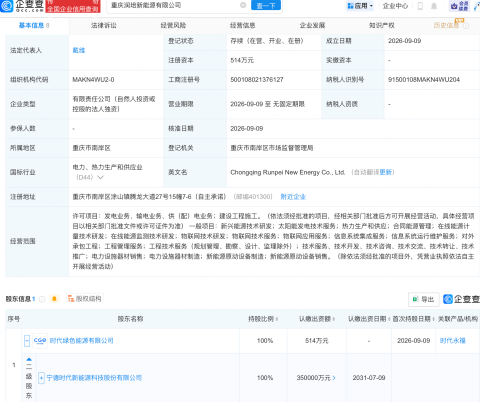
Task: Click the 重庆市南岸区市场监督管理局 registration authority text
Action: click(x=272, y=148)
